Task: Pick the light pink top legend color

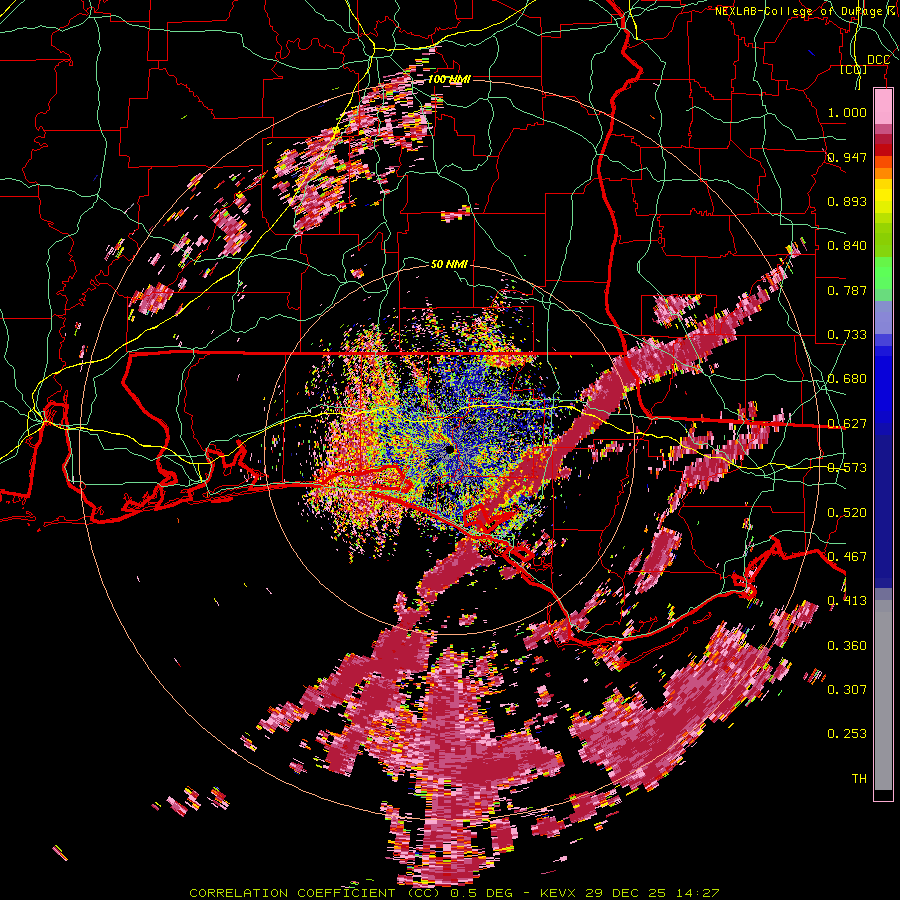Action: click(883, 107)
